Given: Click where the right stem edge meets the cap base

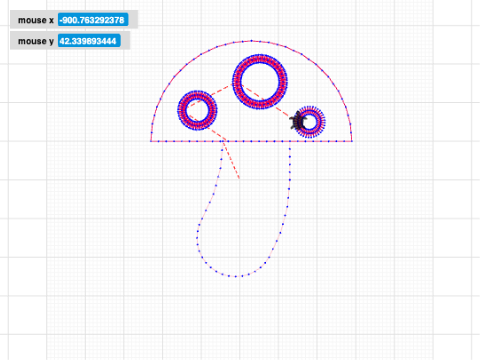Looking at the screenshot, I should [290, 142].
